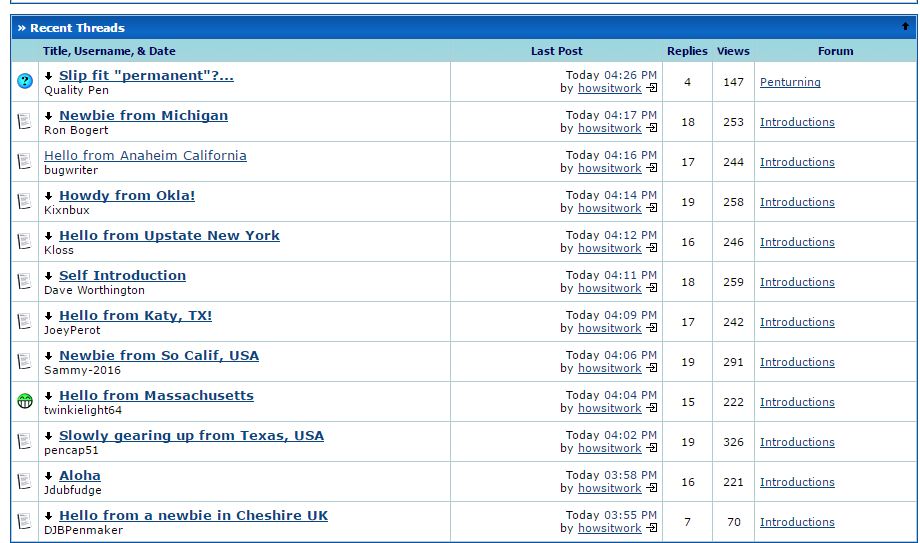Go to last post of Anaheim California thread
920x543 pixels.
pyautogui.click(x=652, y=168)
